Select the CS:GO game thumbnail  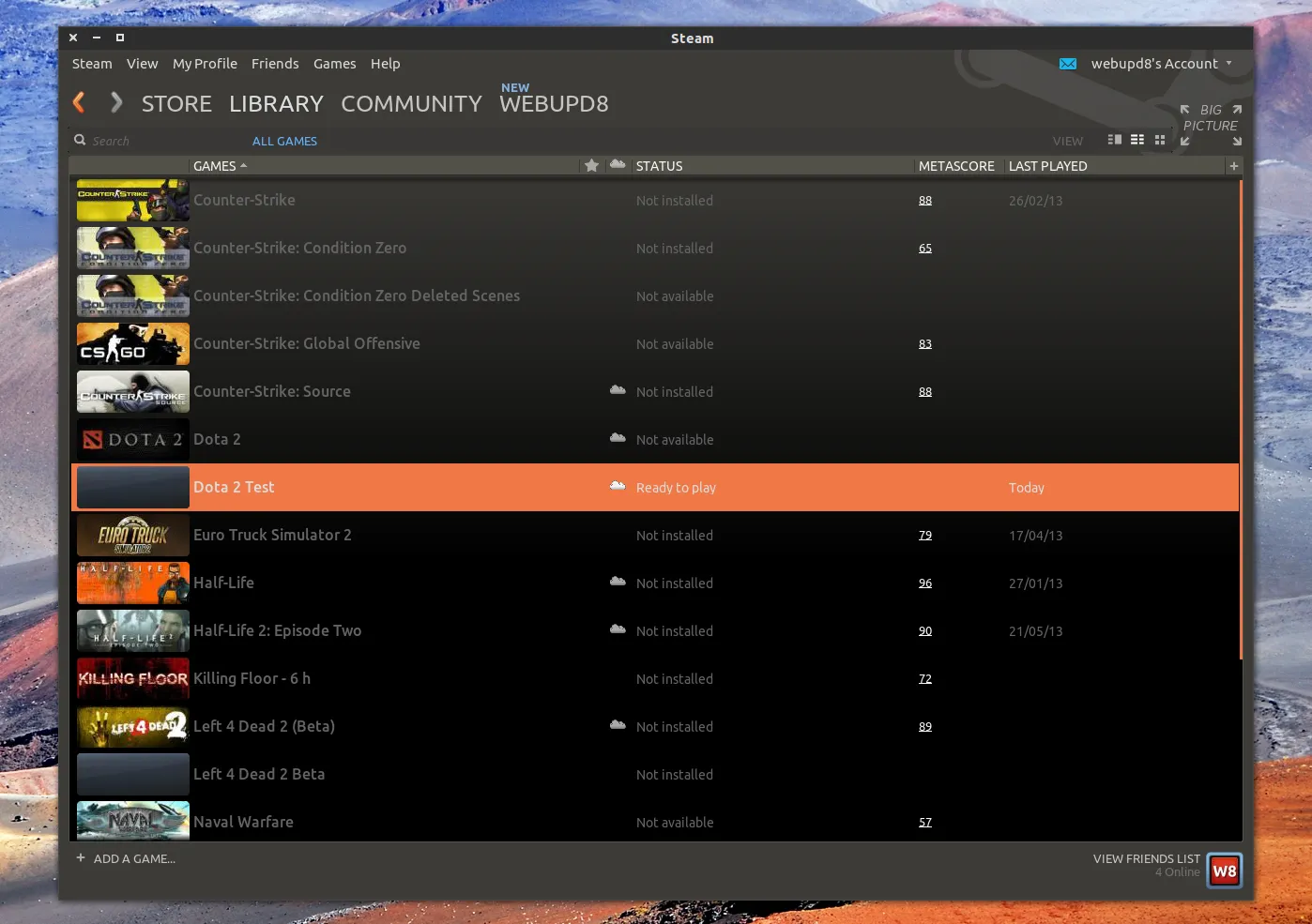coord(133,343)
